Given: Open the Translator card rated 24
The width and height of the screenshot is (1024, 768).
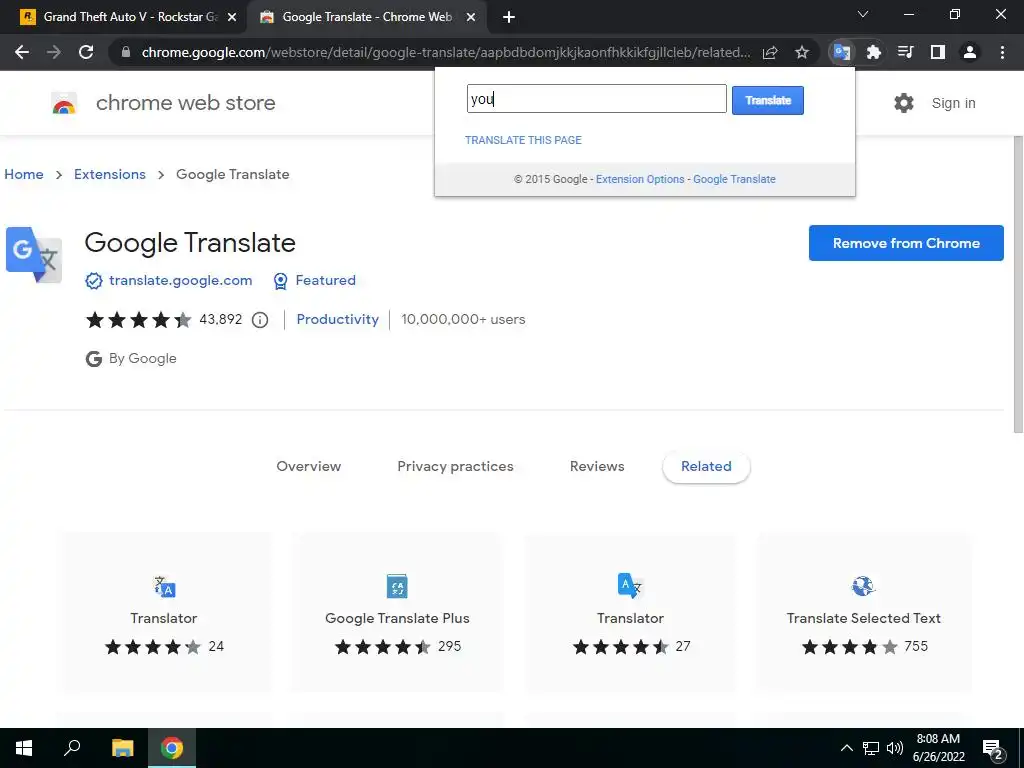Looking at the screenshot, I should pos(164,613).
